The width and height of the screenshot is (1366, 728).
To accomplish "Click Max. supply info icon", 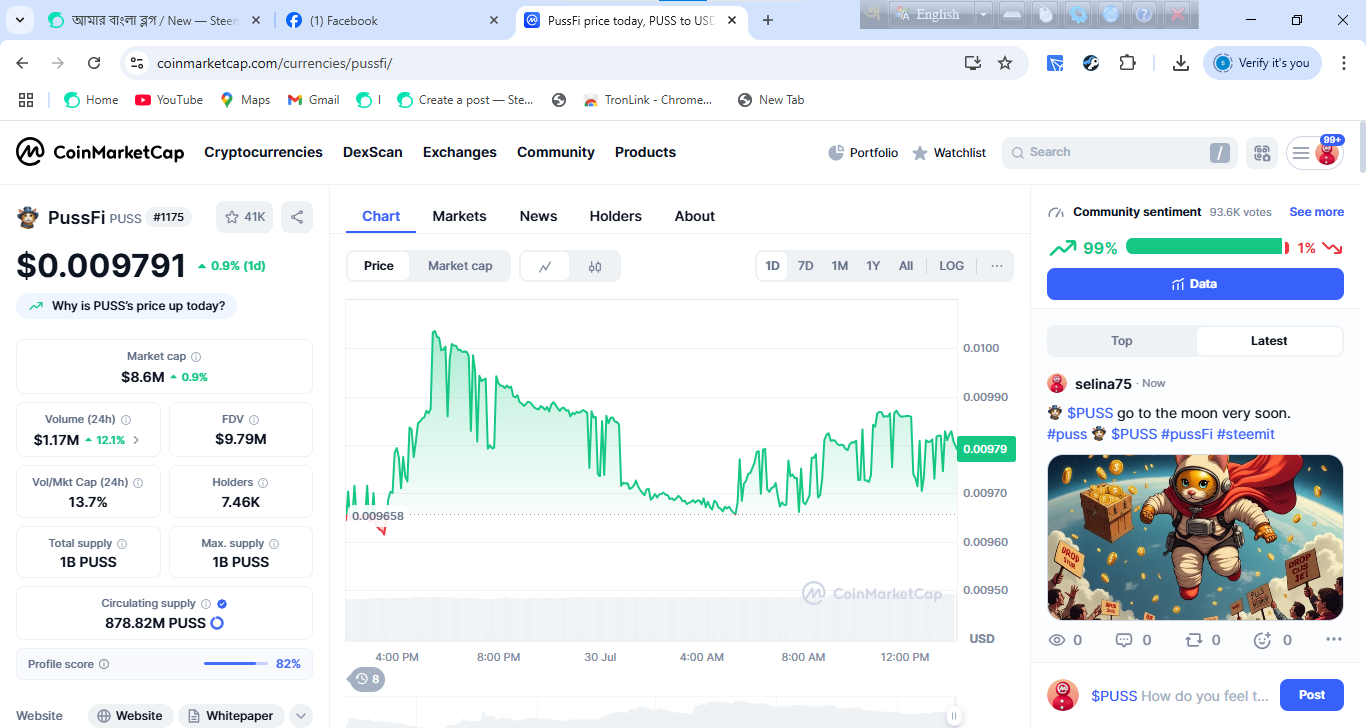I will [x=274, y=544].
